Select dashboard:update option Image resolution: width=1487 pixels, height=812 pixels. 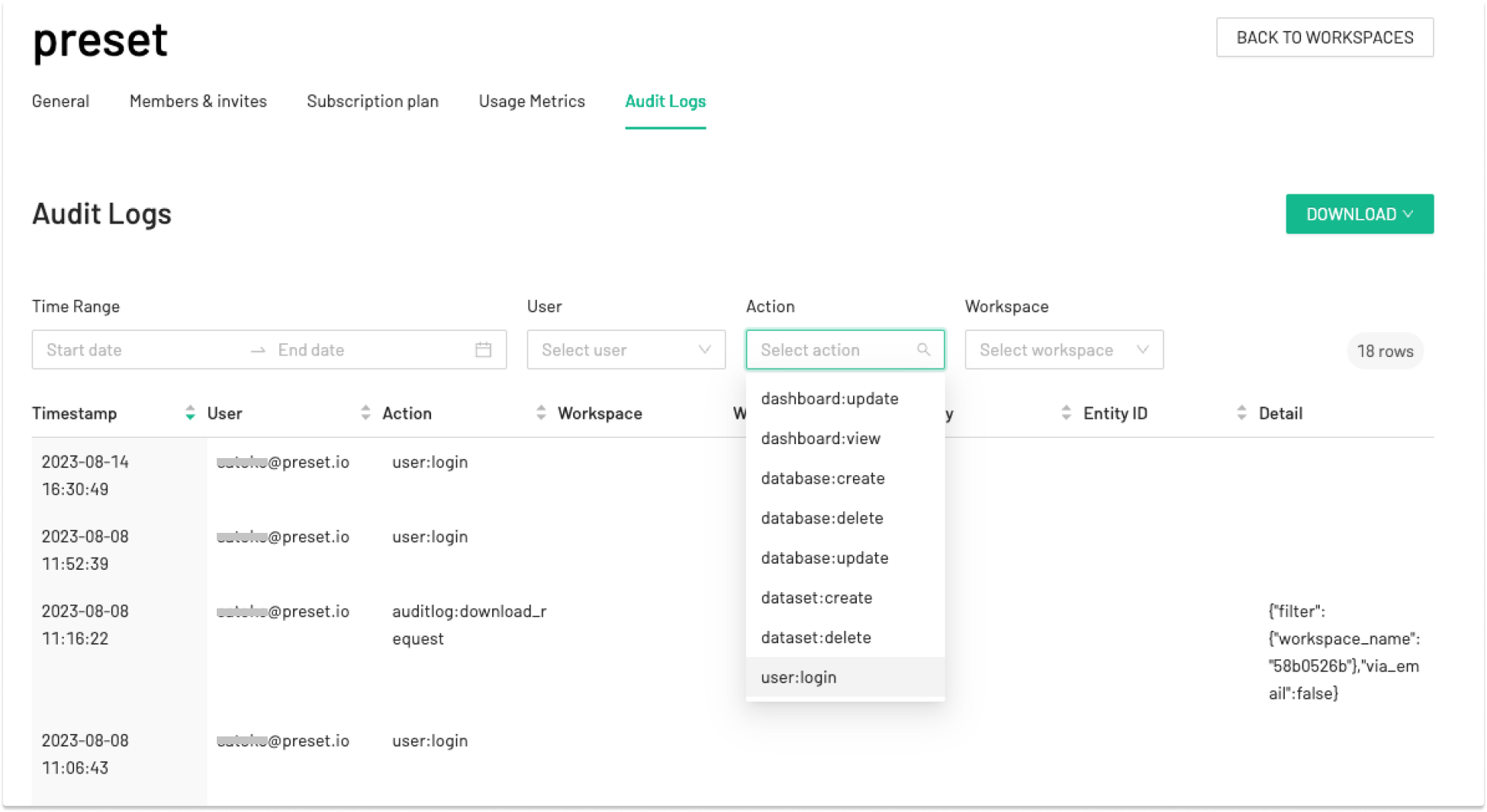click(829, 399)
